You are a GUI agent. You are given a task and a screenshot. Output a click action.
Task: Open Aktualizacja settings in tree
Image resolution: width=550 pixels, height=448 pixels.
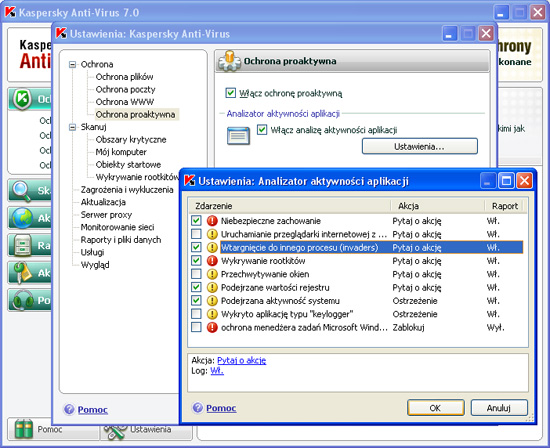tap(103, 202)
